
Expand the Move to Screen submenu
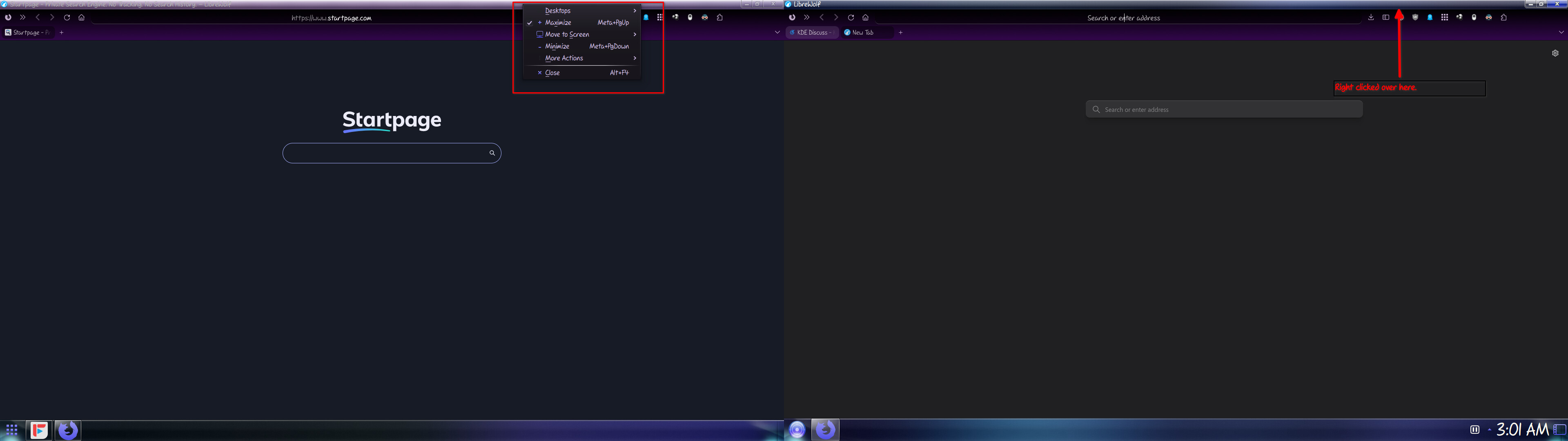pyautogui.click(x=582, y=34)
